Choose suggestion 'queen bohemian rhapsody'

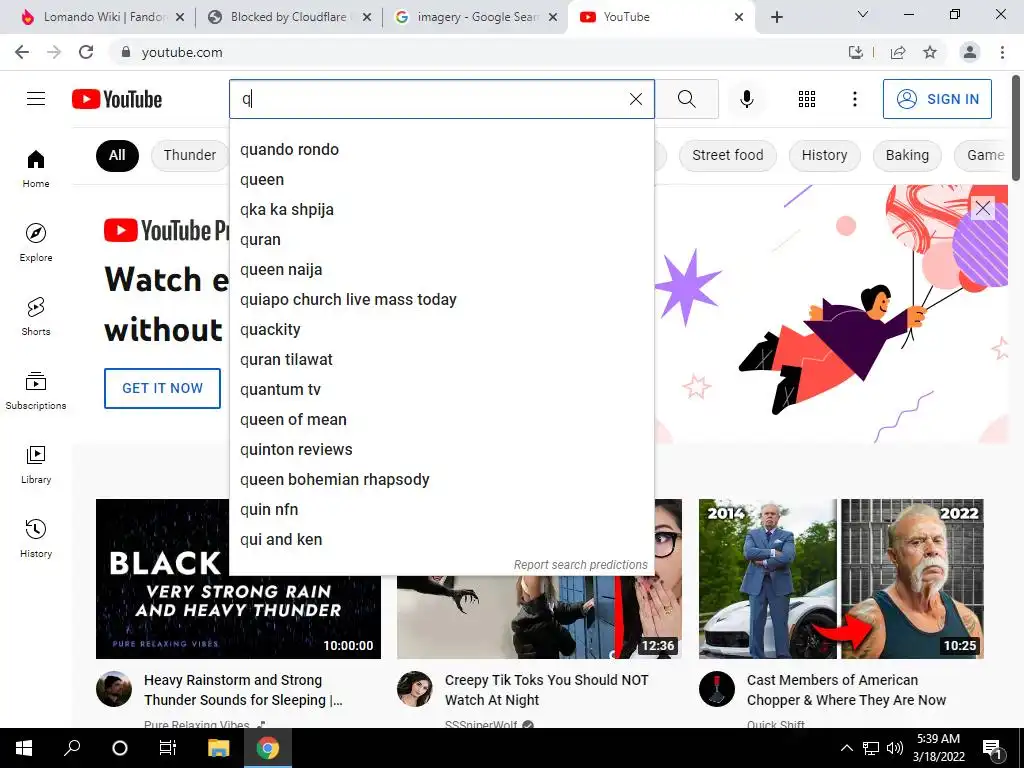click(x=441, y=480)
